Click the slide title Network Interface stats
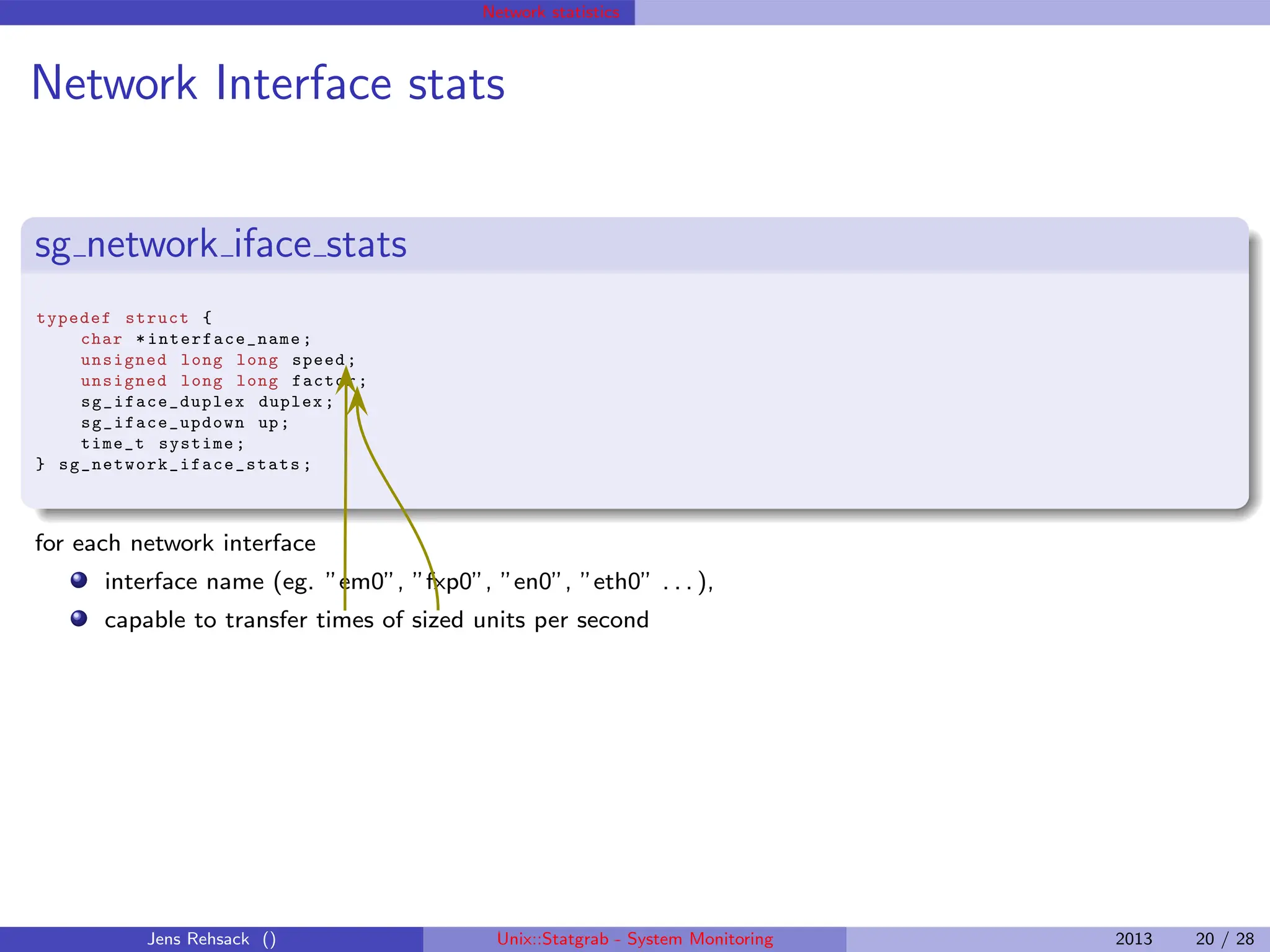The width and height of the screenshot is (1270, 952). coord(268,83)
